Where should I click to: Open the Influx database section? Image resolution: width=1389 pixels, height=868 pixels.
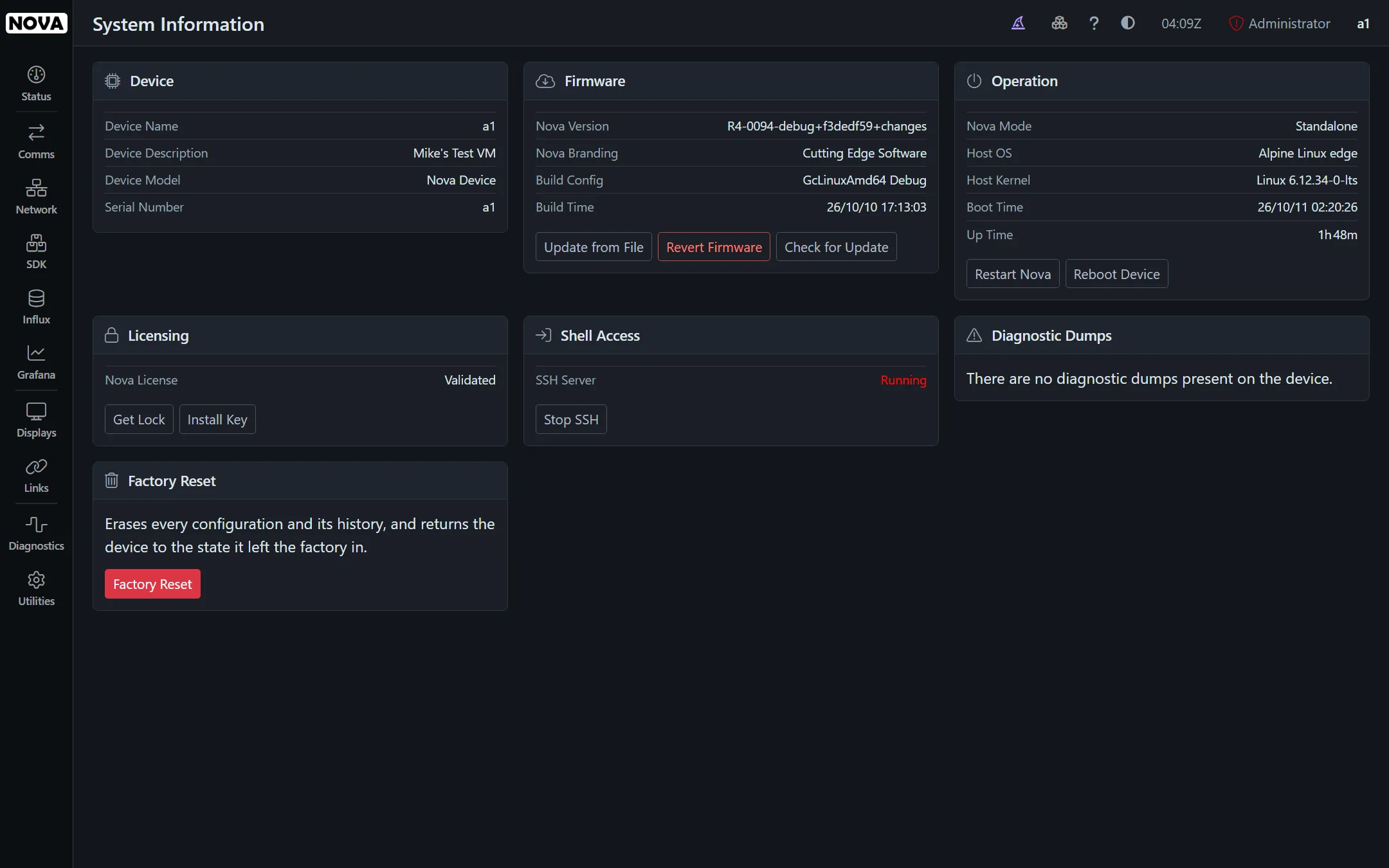tap(36, 307)
